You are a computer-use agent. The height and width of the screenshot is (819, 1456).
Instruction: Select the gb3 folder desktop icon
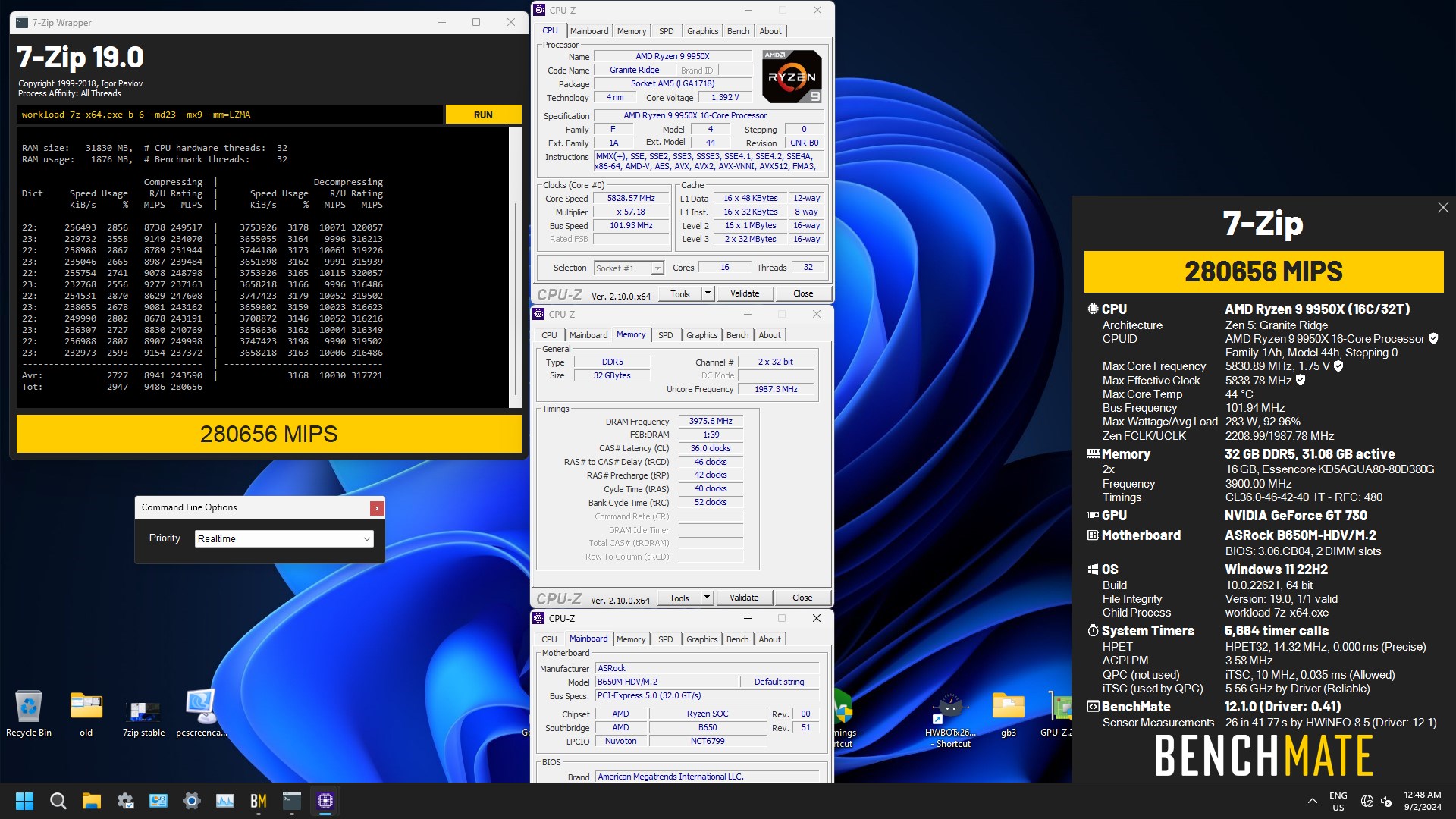pos(1009,714)
